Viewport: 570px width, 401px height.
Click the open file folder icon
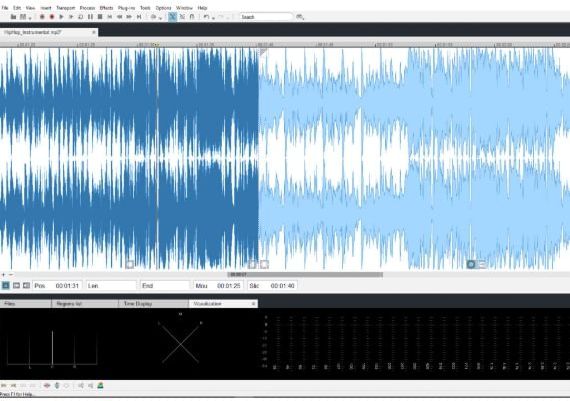tap(13, 17)
